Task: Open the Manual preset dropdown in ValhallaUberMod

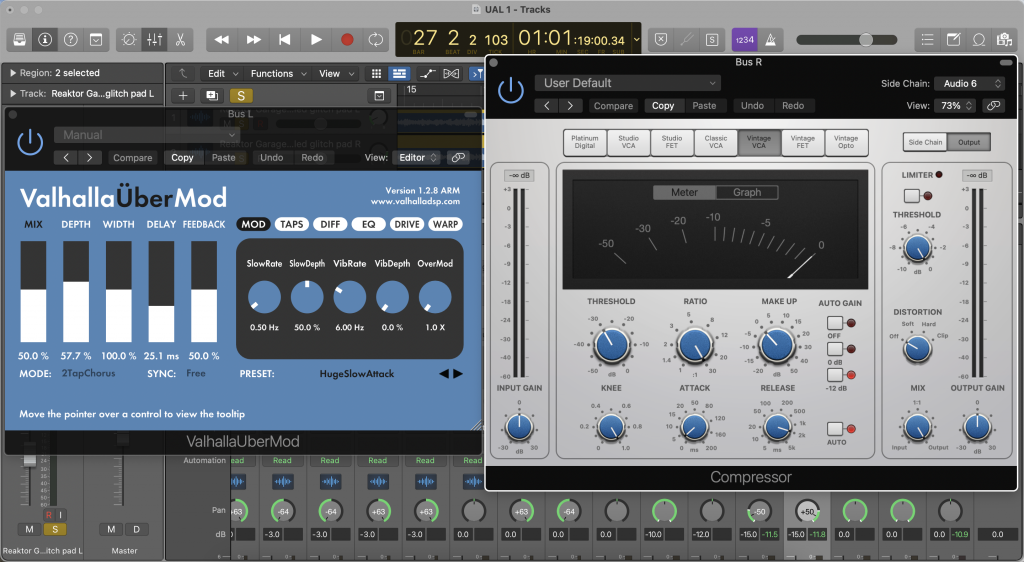Action: coord(146,135)
